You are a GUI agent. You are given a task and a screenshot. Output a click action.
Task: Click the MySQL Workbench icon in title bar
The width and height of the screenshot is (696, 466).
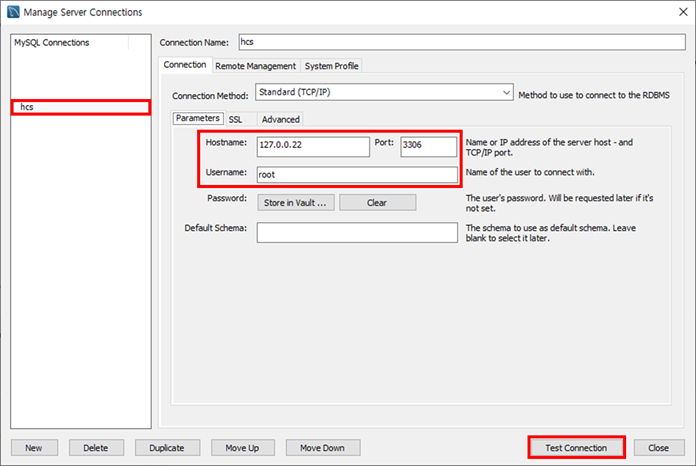tap(13, 12)
